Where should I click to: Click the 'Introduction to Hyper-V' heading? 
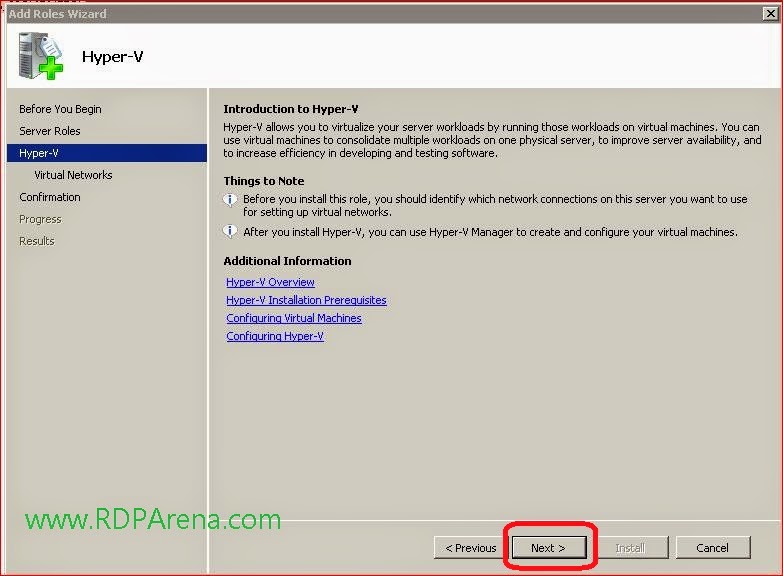point(291,109)
